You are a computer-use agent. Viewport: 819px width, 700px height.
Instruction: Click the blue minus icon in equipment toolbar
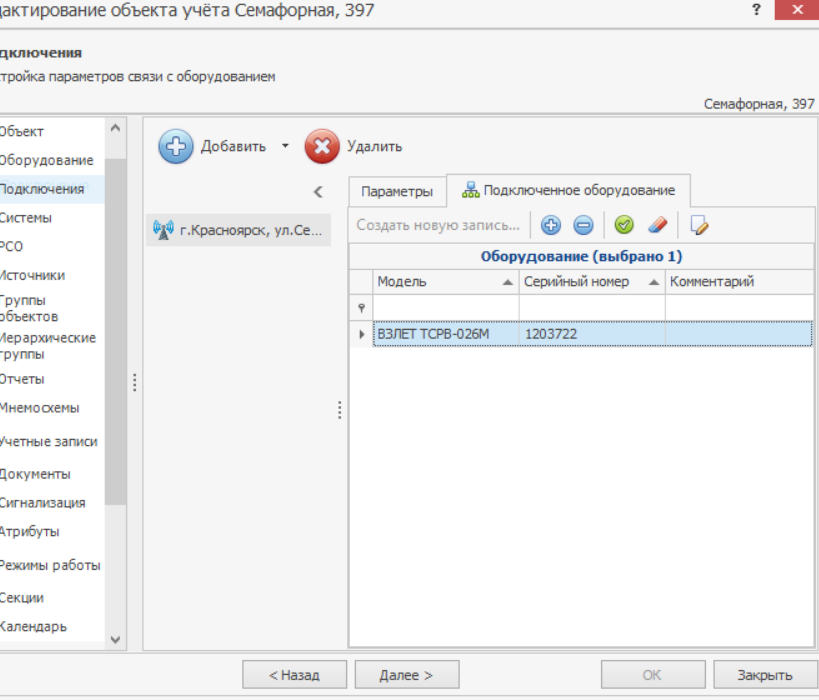click(x=583, y=225)
